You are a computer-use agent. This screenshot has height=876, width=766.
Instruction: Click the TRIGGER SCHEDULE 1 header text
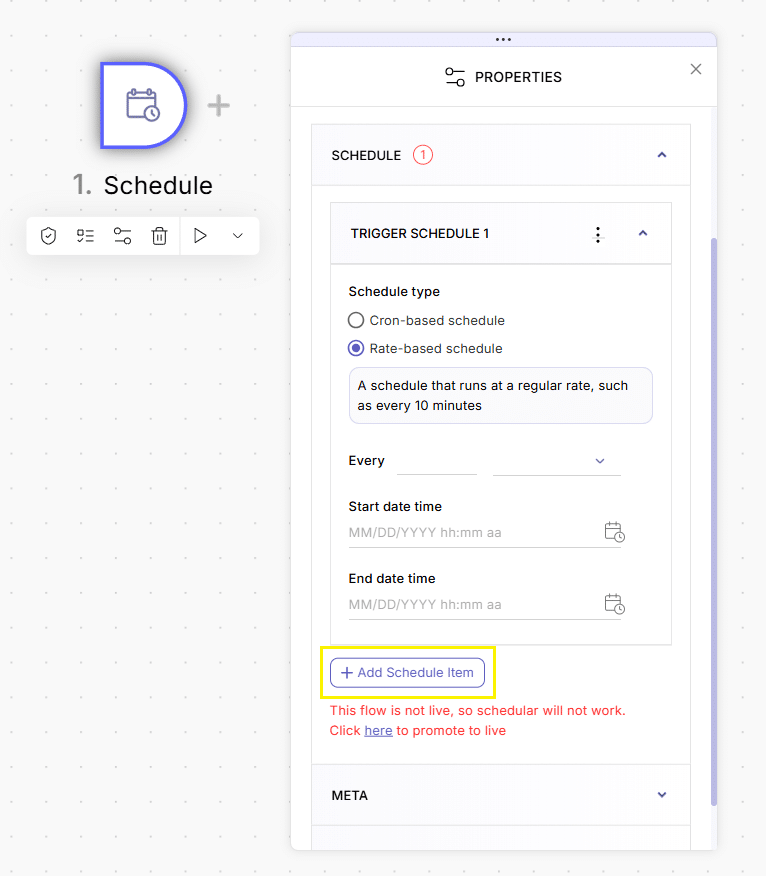420,234
